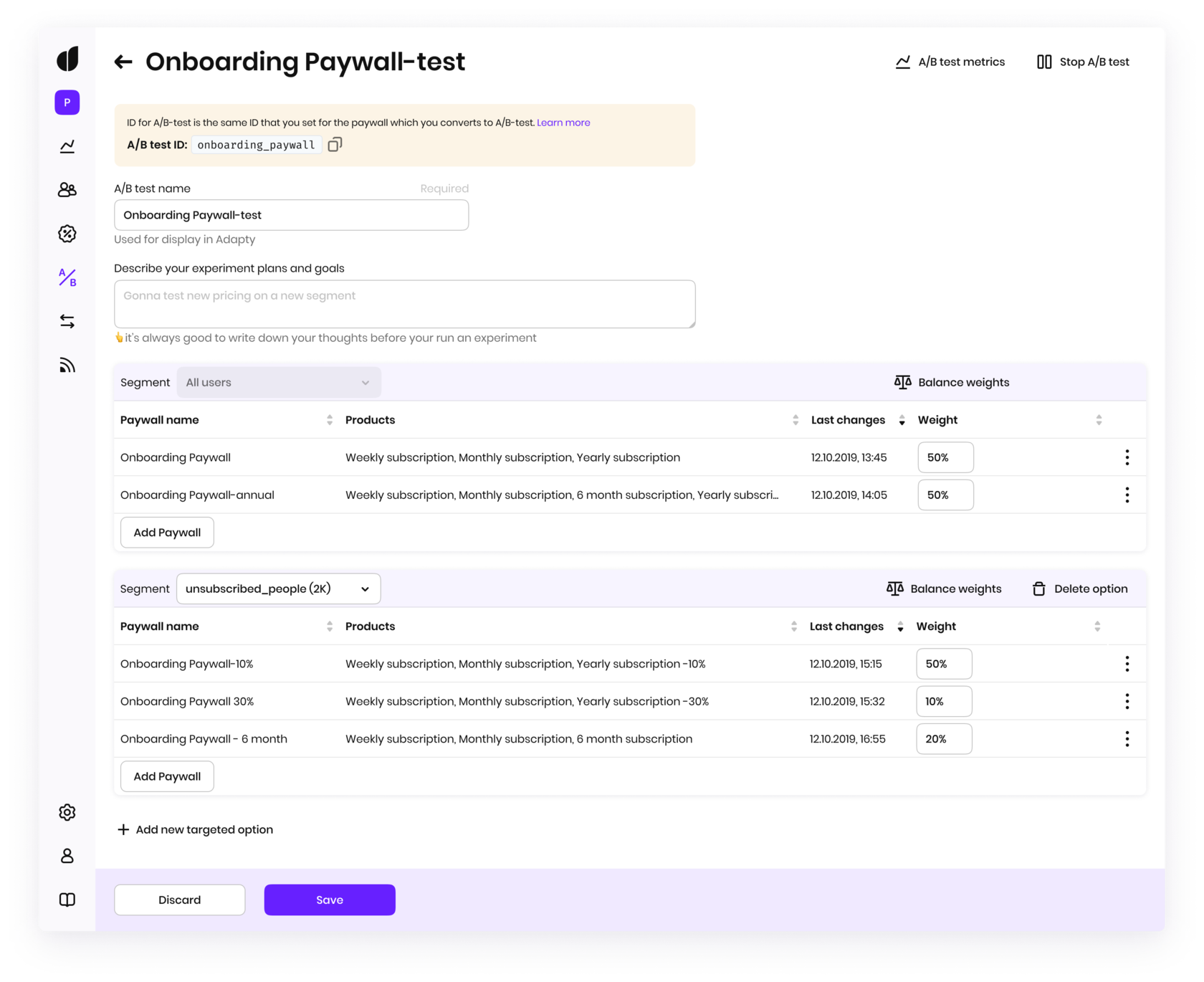Sort second table by Paywall name
The width and height of the screenshot is (1204, 982).
point(330,626)
